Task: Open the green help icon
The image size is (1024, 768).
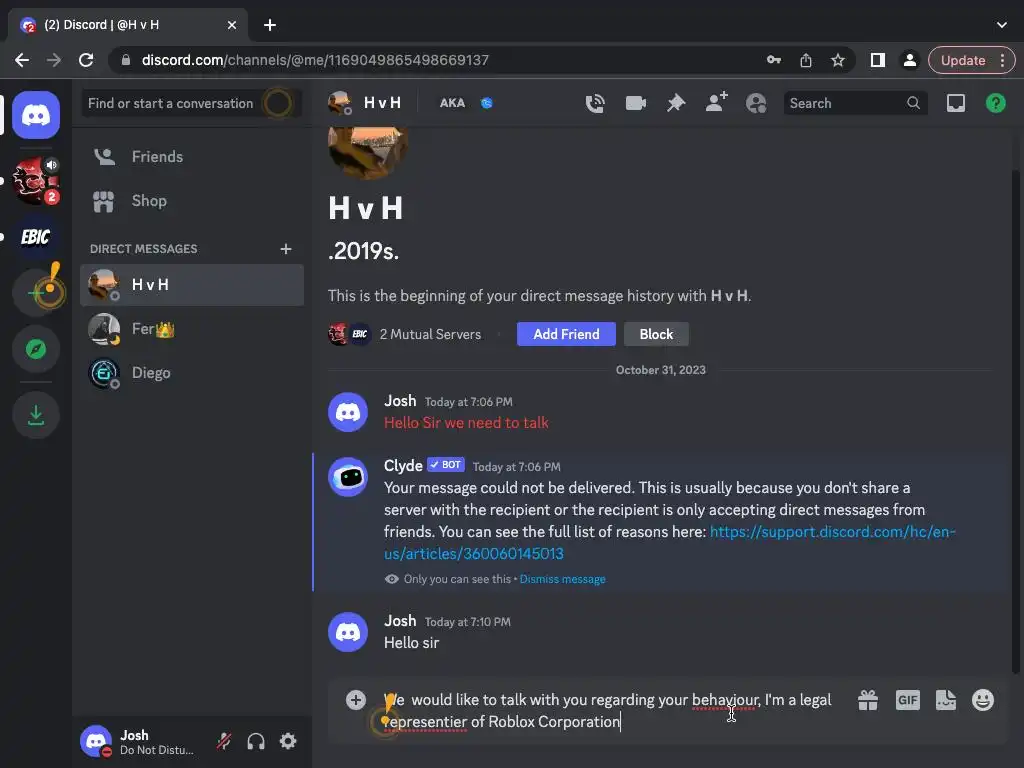Action: pyautogui.click(x=995, y=103)
